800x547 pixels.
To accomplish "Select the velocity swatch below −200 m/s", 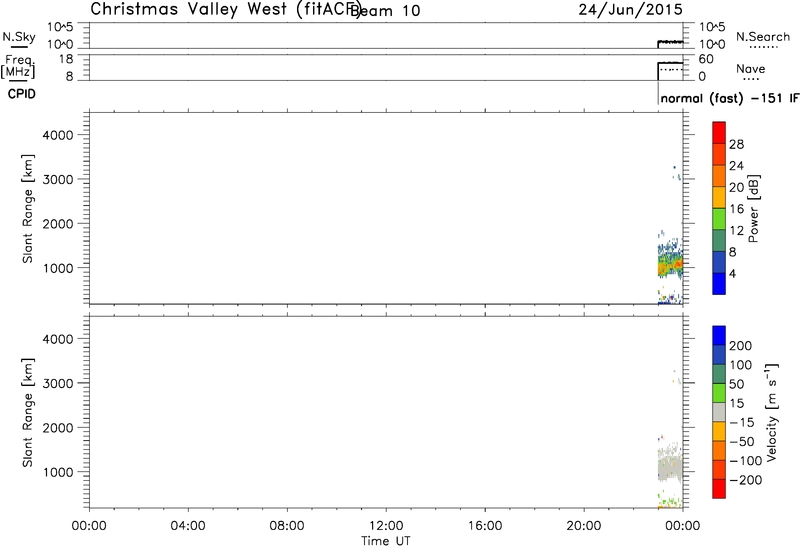I will click(x=719, y=489).
